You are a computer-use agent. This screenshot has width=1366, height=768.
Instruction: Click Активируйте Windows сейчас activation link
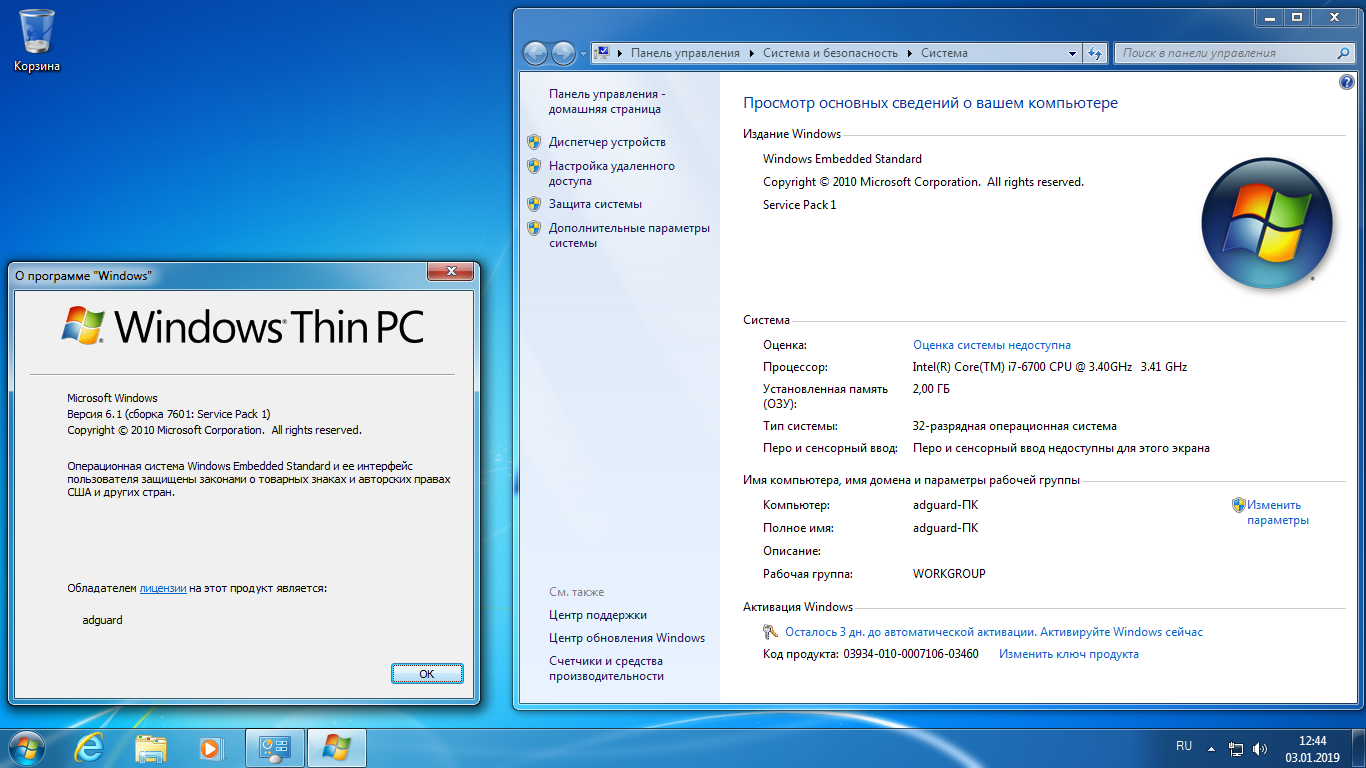(x=1121, y=632)
